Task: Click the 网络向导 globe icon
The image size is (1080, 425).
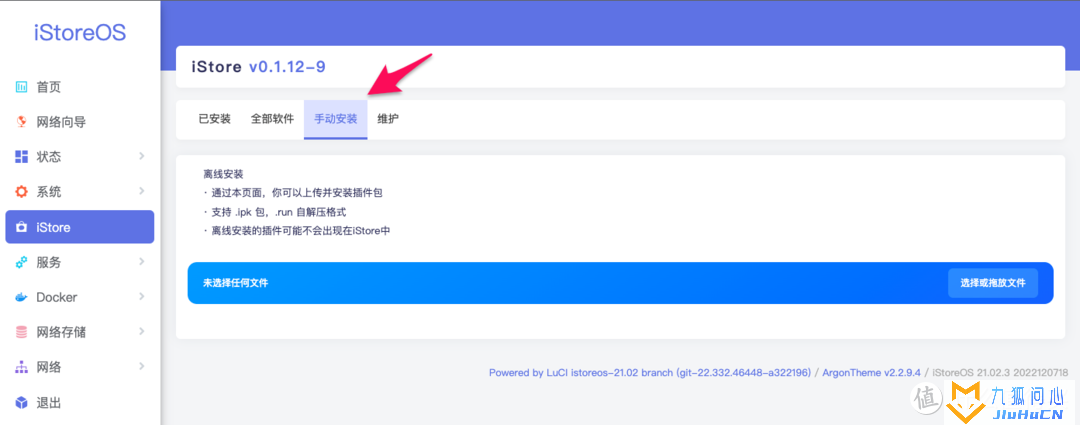Action: pyautogui.click(x=21, y=122)
